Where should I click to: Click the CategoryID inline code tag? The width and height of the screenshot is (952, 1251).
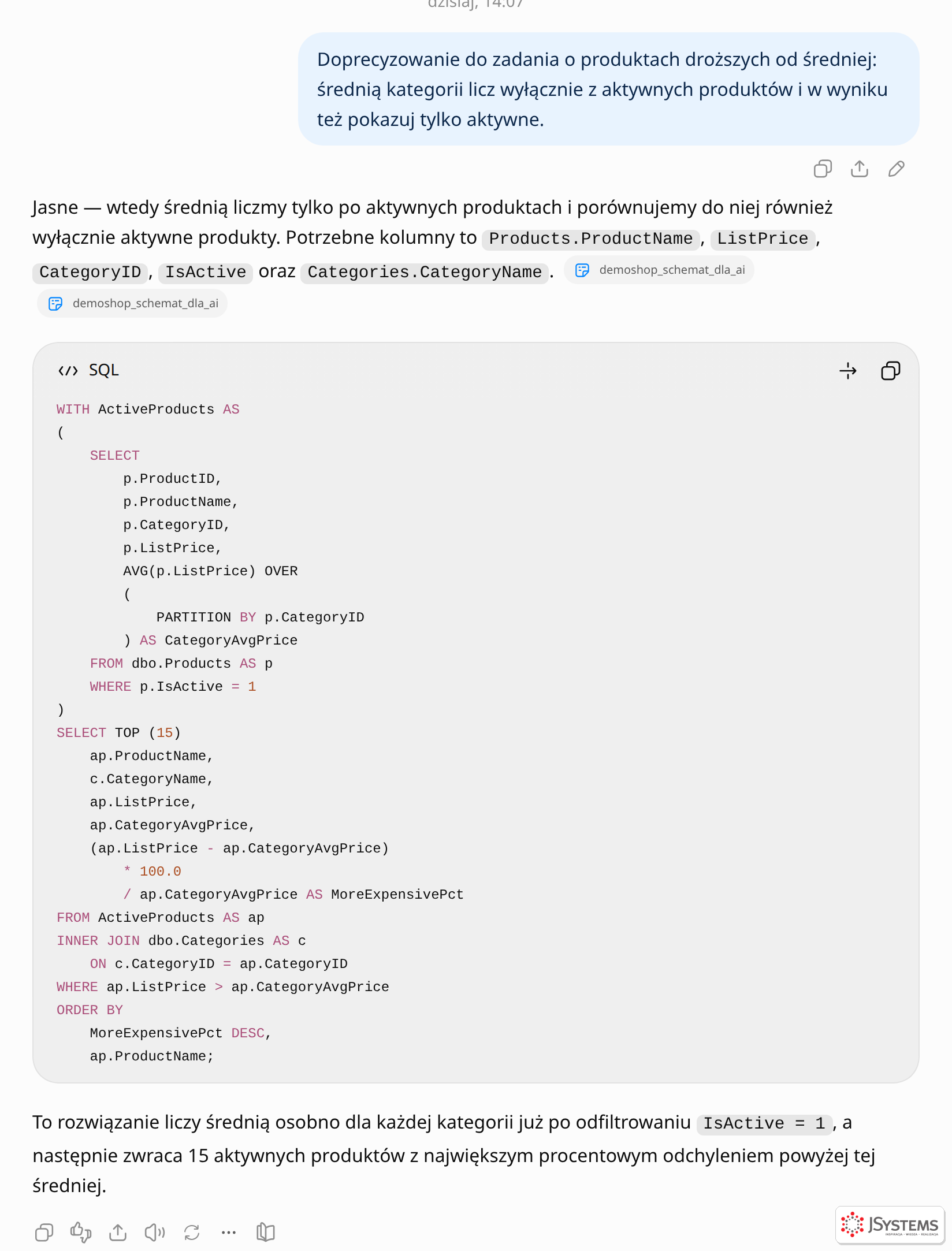point(90,272)
